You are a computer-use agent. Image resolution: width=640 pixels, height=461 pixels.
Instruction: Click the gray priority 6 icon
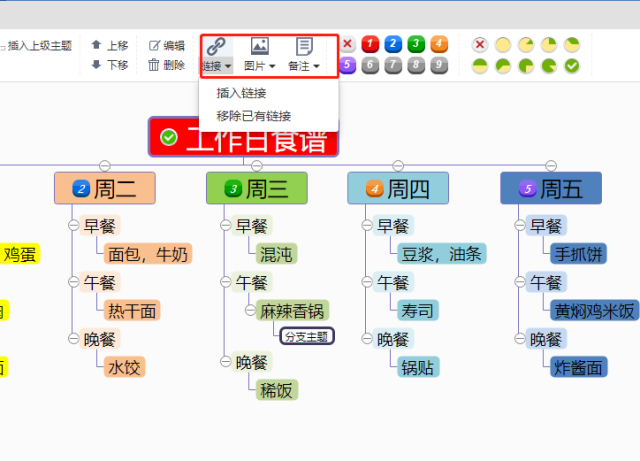(370, 65)
